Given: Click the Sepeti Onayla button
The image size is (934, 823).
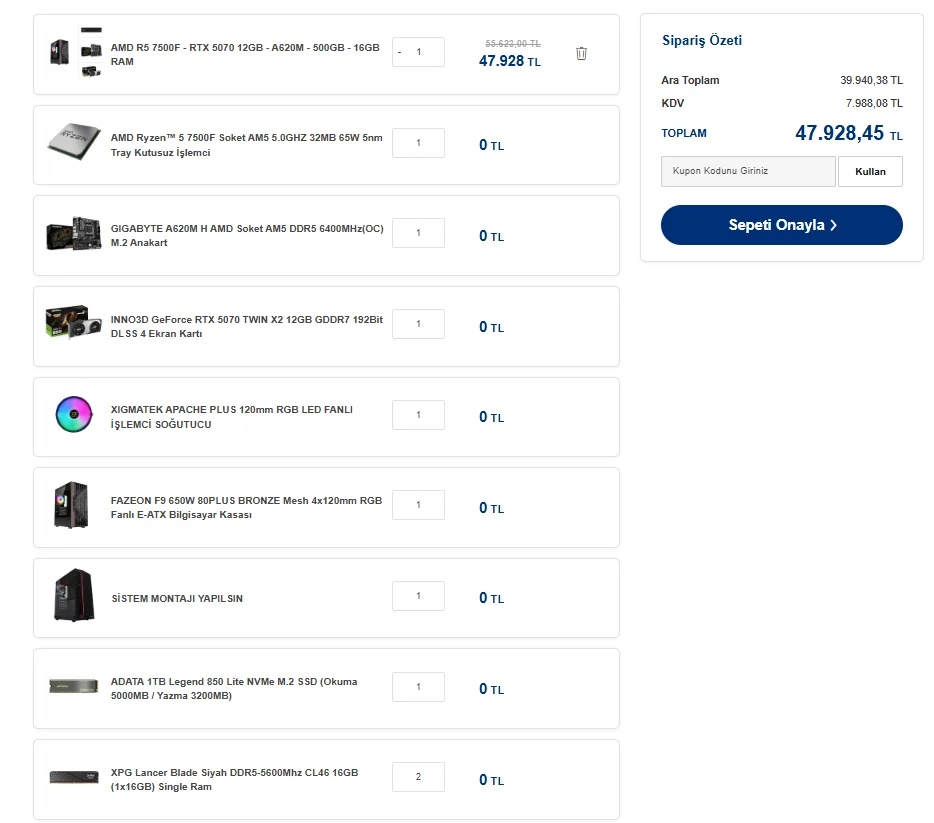Looking at the screenshot, I should tap(781, 225).
